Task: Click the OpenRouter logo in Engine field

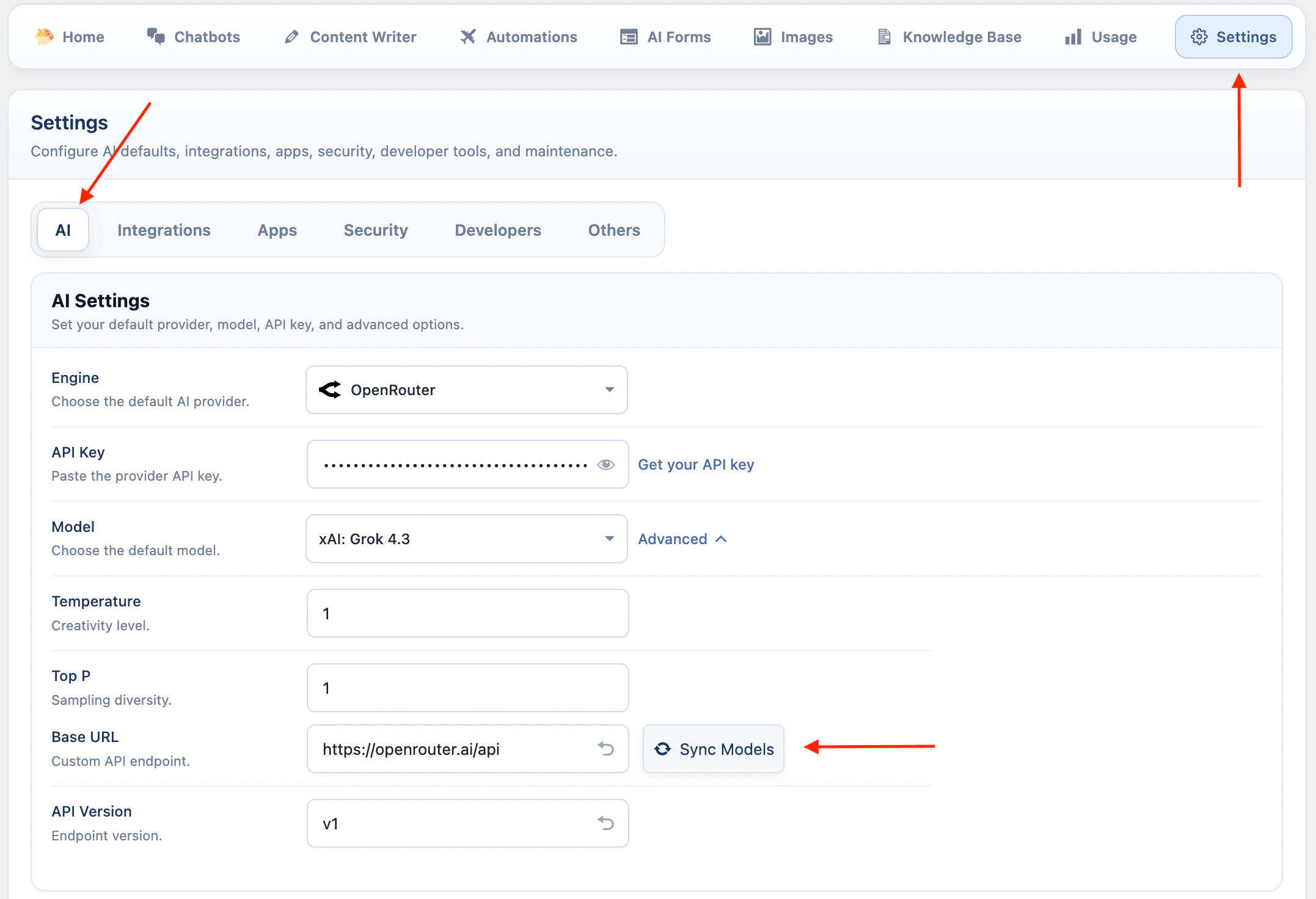Action: 330,390
